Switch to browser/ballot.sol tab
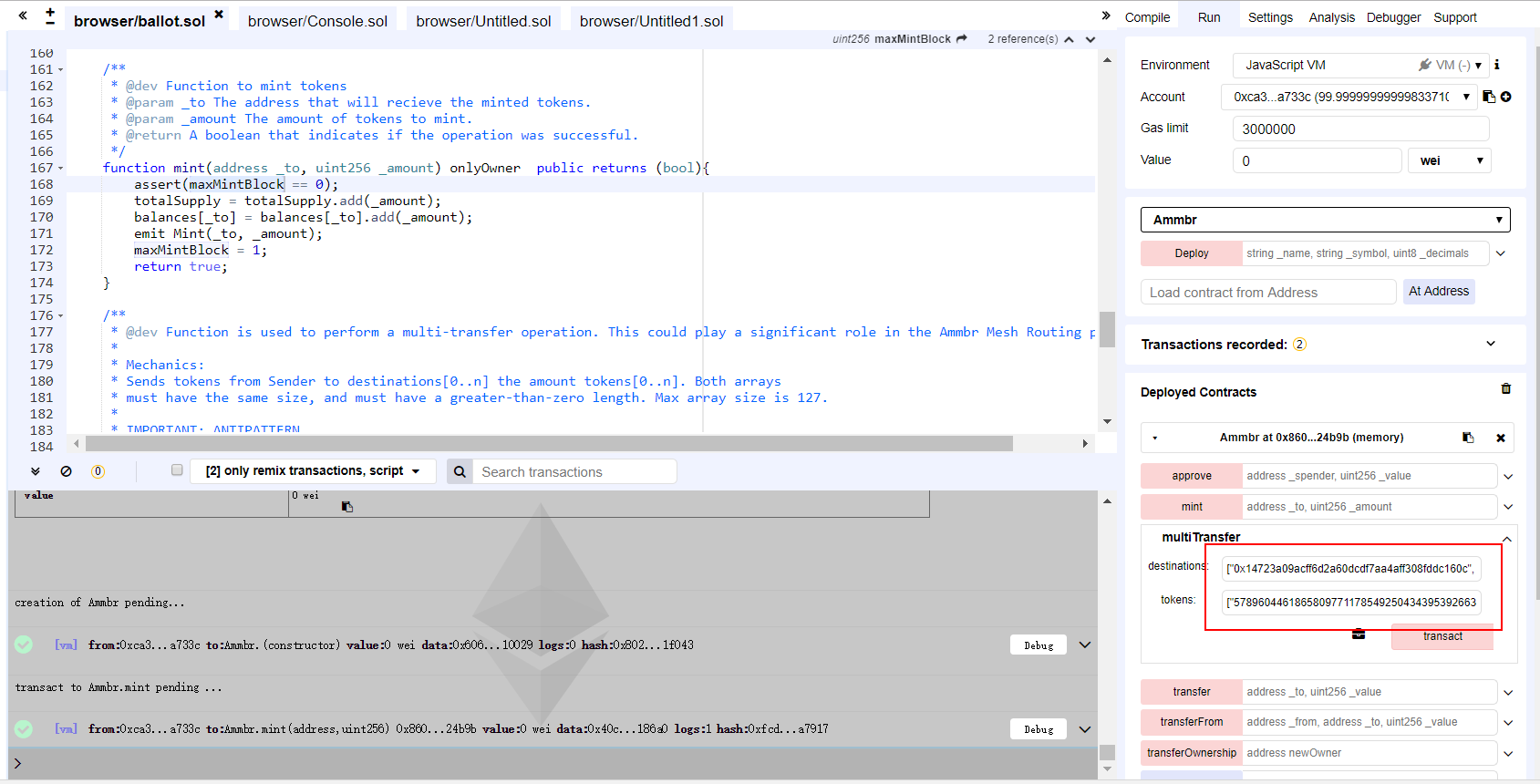The width and height of the screenshot is (1540, 784). [139, 21]
